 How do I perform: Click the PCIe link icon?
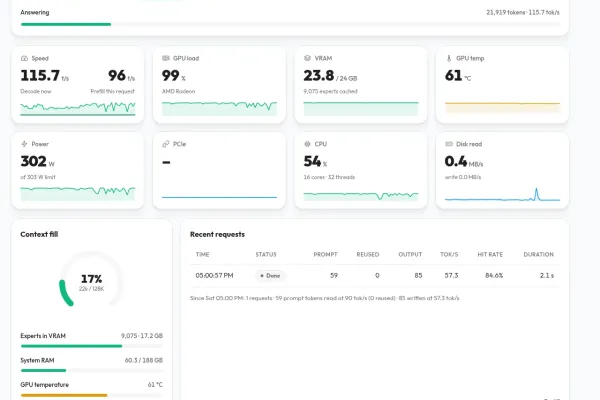pos(166,144)
